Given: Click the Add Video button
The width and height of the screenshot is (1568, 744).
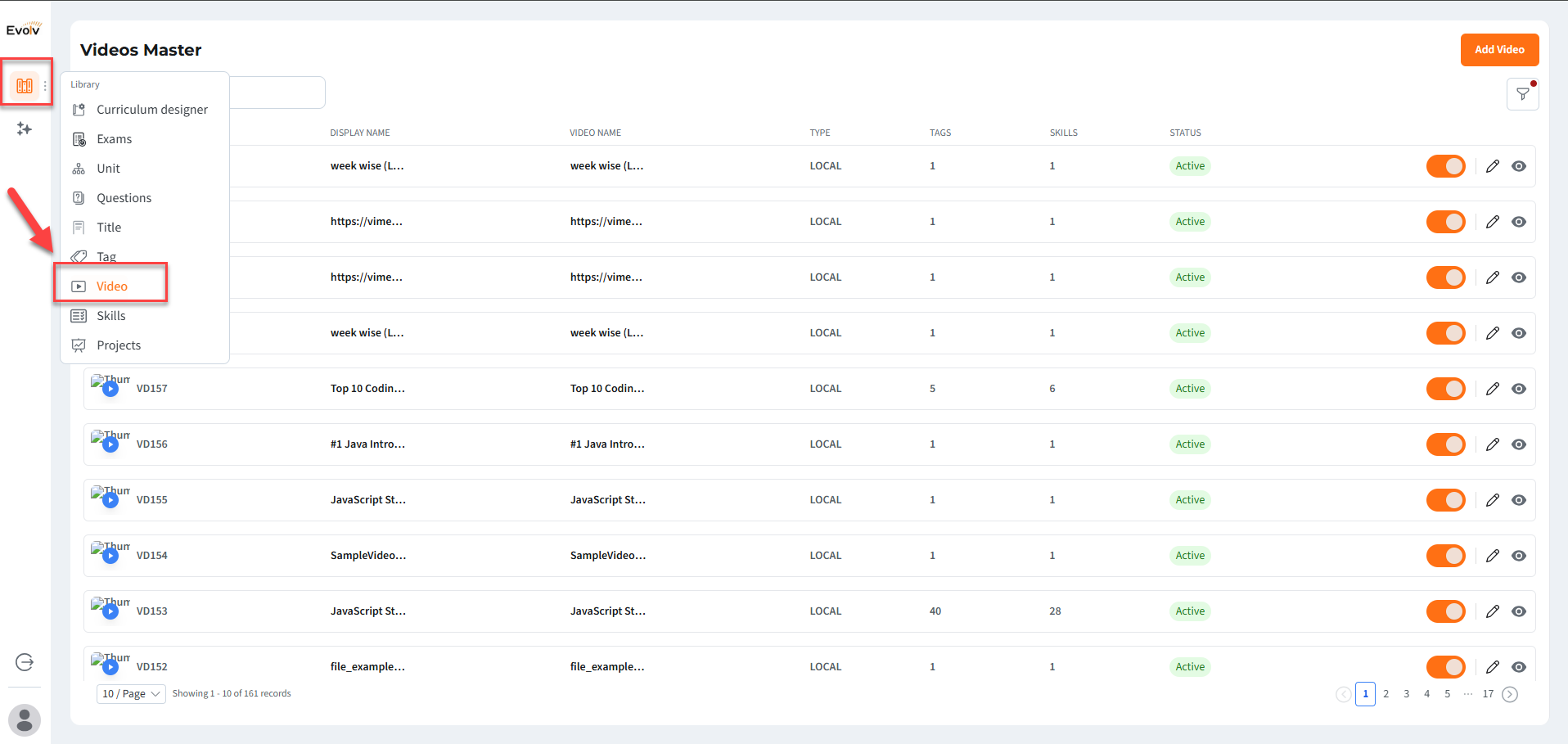Looking at the screenshot, I should coord(1499,50).
